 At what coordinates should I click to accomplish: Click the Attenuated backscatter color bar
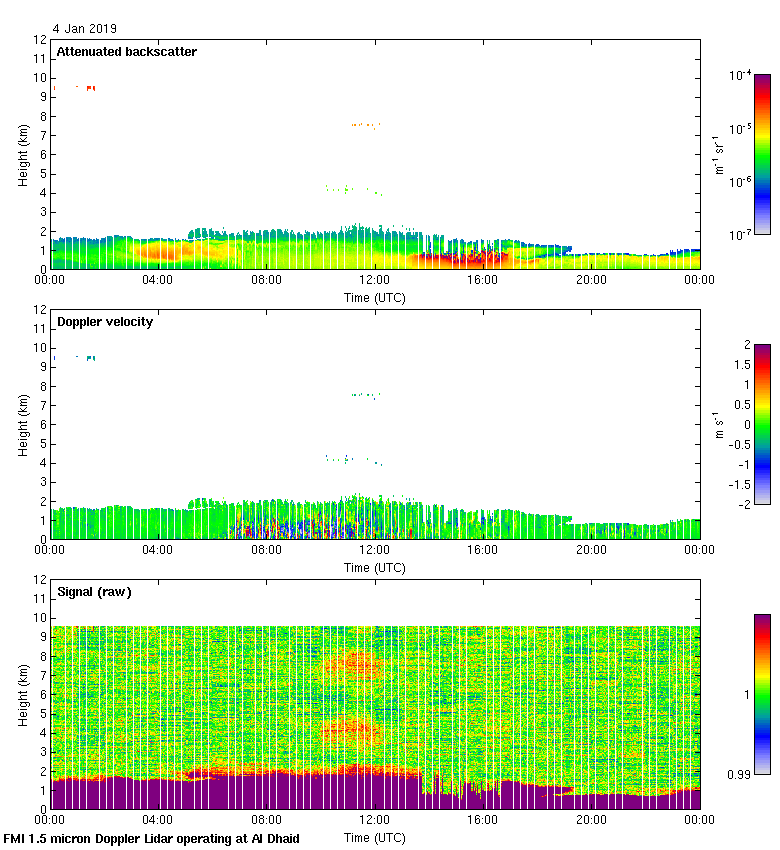click(x=762, y=153)
